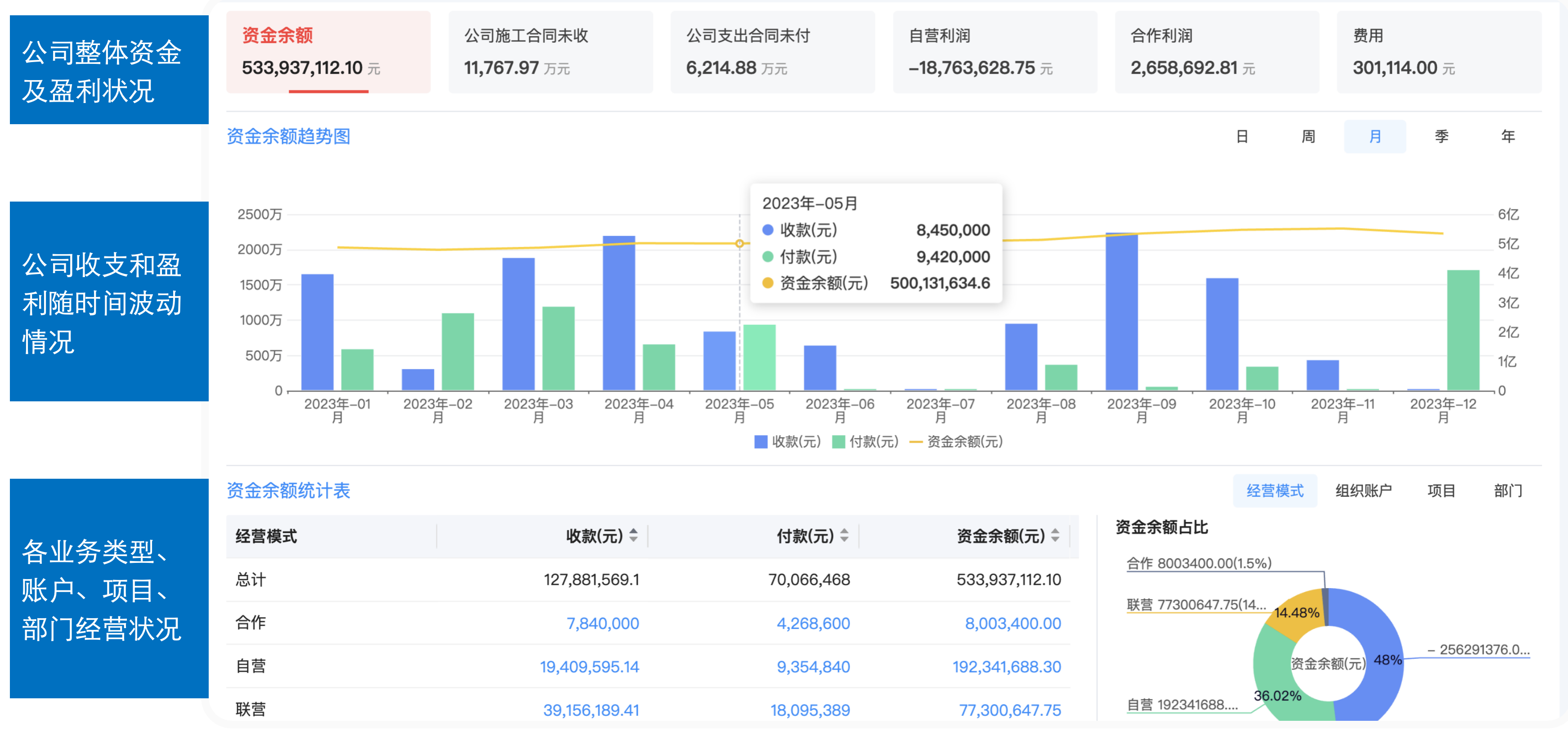Select the 资金余额 summary card
This screenshot has width=1568, height=746.
(x=328, y=52)
